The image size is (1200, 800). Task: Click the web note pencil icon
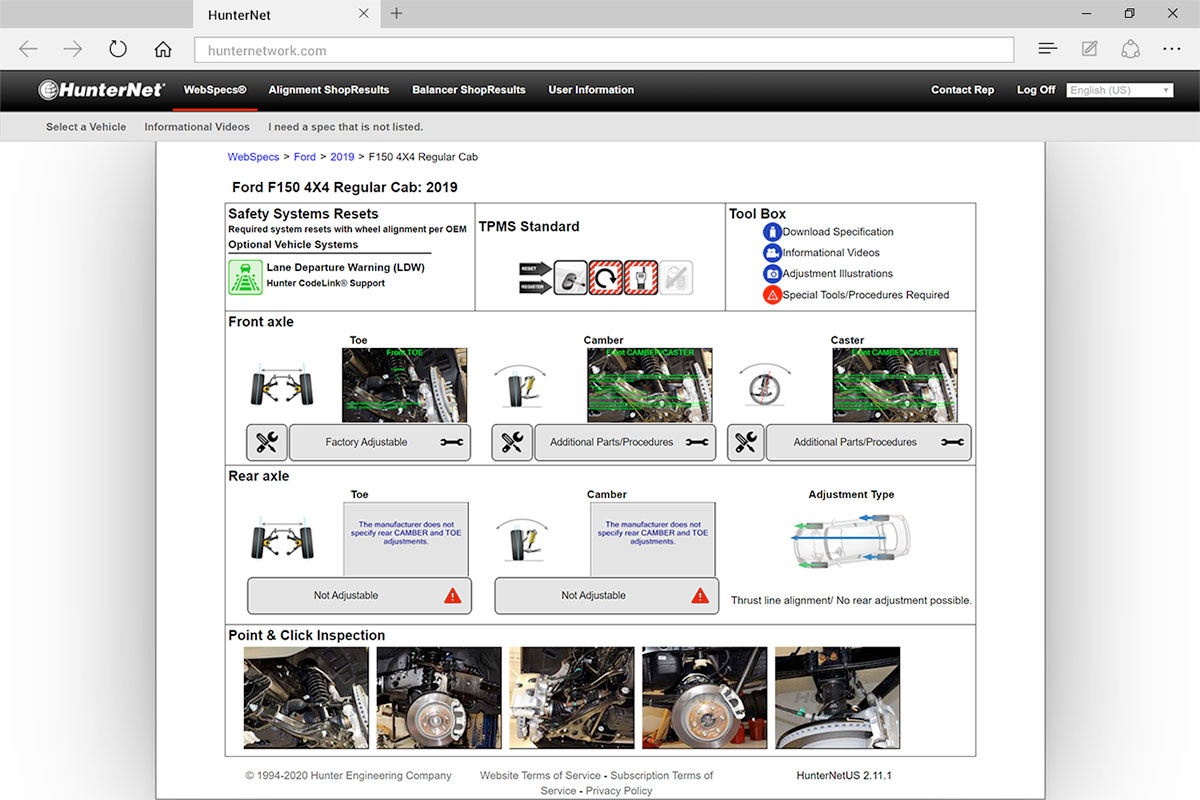point(1089,49)
